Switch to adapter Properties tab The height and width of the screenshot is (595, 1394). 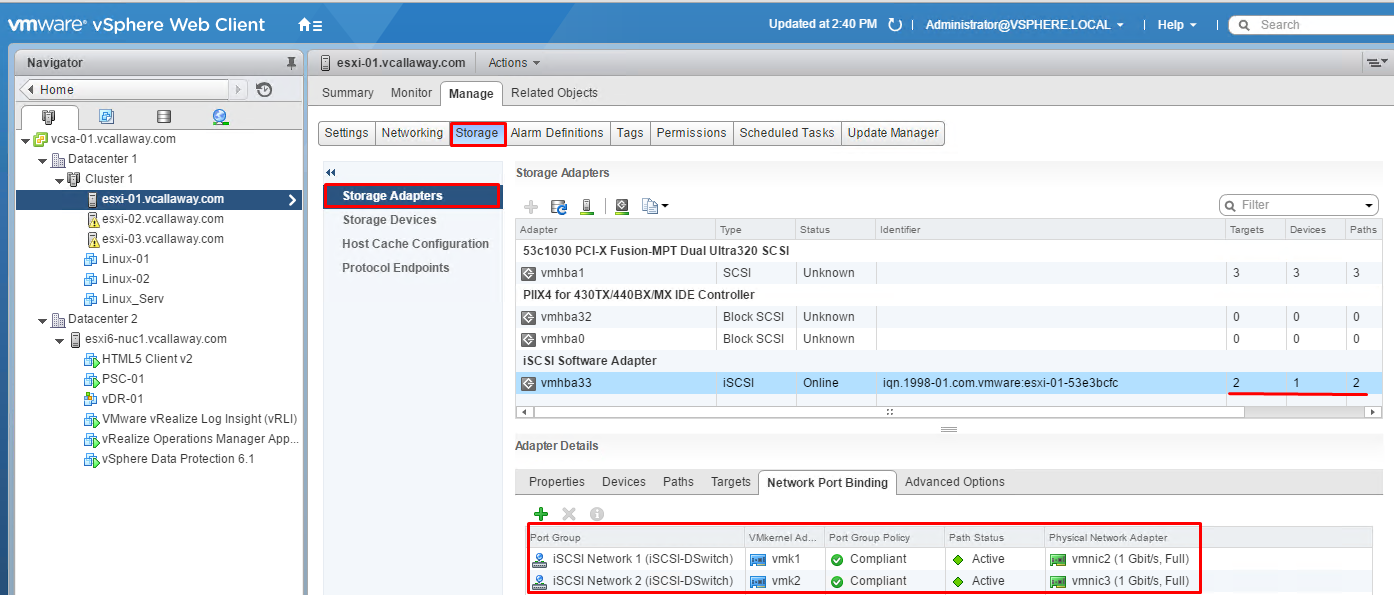557,482
